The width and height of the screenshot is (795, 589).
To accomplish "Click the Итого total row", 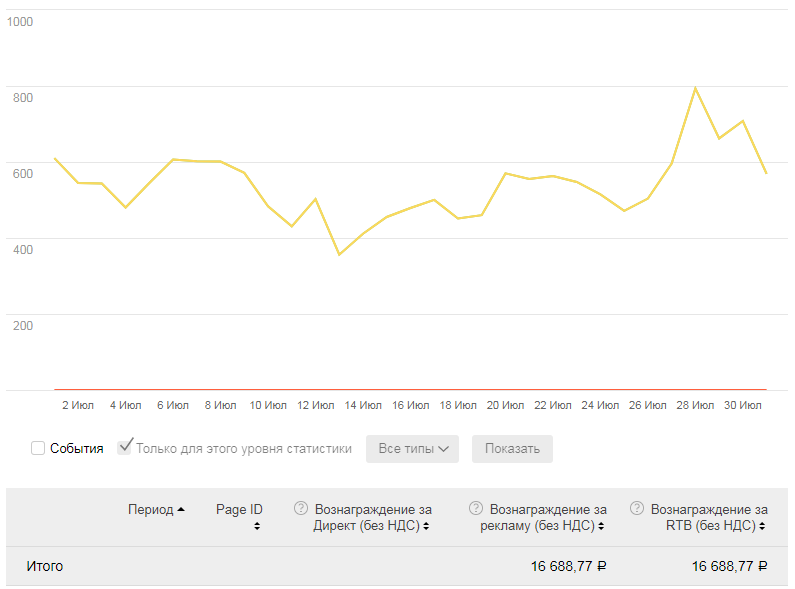I will click(45, 566).
